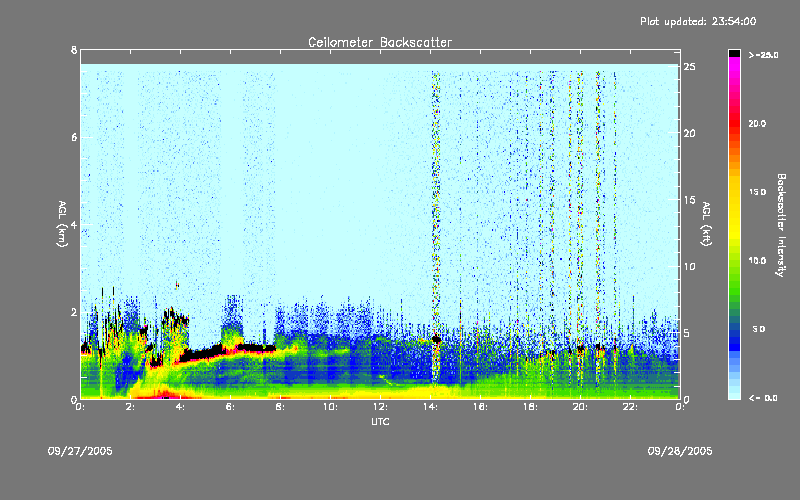
Task: Select the "8:" UTC hour label
Action: pyautogui.click(x=280, y=407)
